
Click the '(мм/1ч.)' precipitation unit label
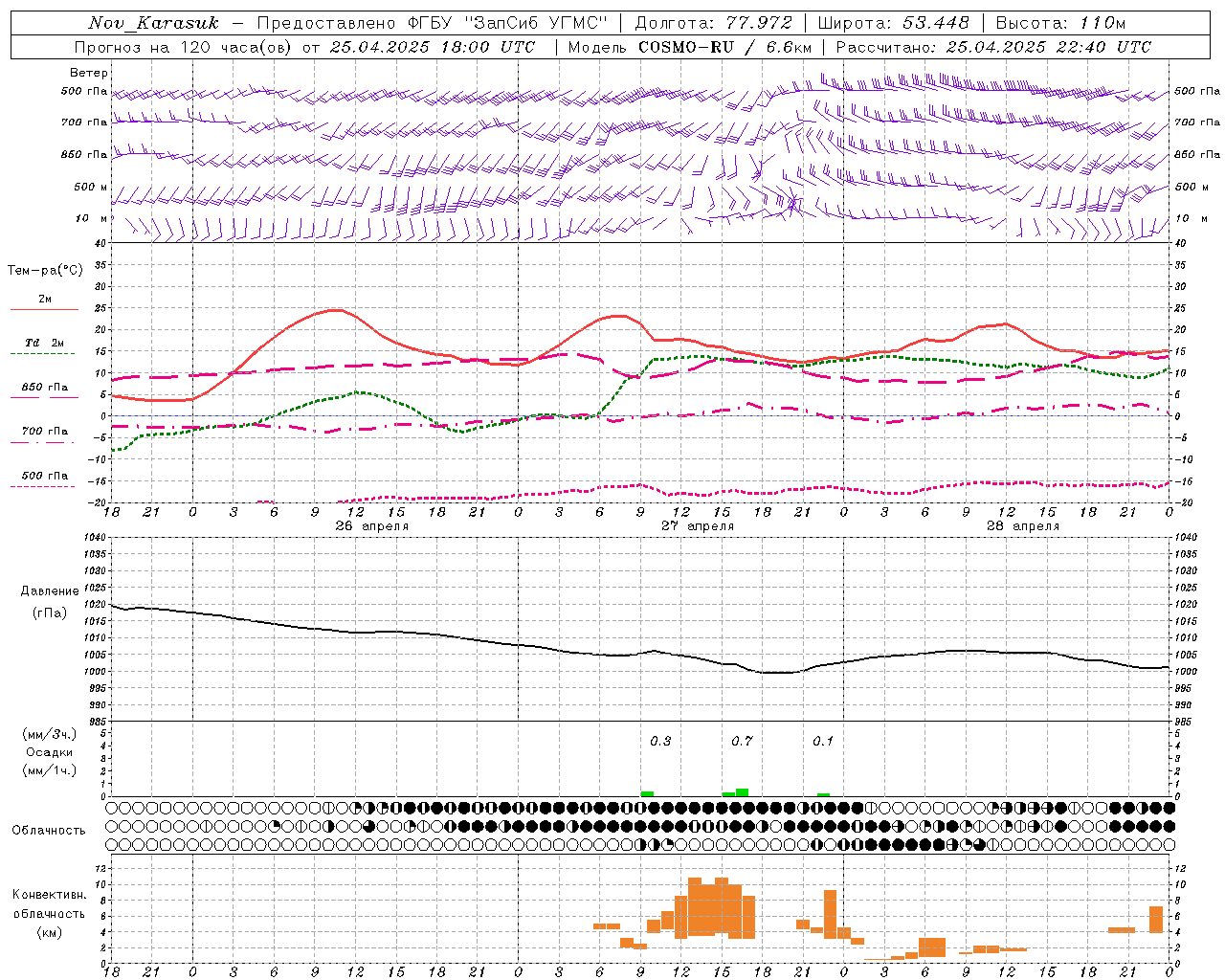(x=50, y=770)
